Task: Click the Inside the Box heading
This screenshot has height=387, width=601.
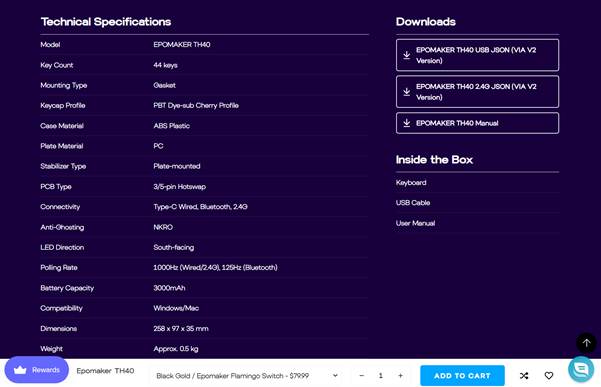Action: coord(434,160)
